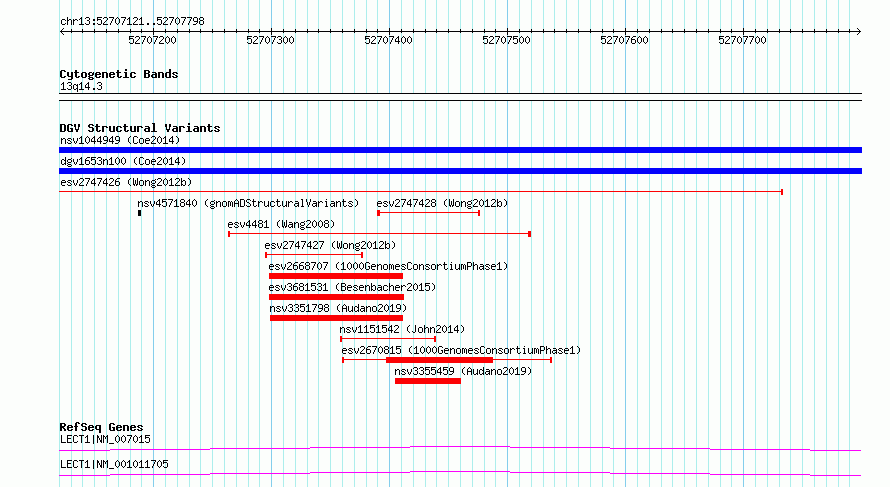
Task: Click the LECT1|NM_007015 magenta gene line
Action: [x=460, y=448]
